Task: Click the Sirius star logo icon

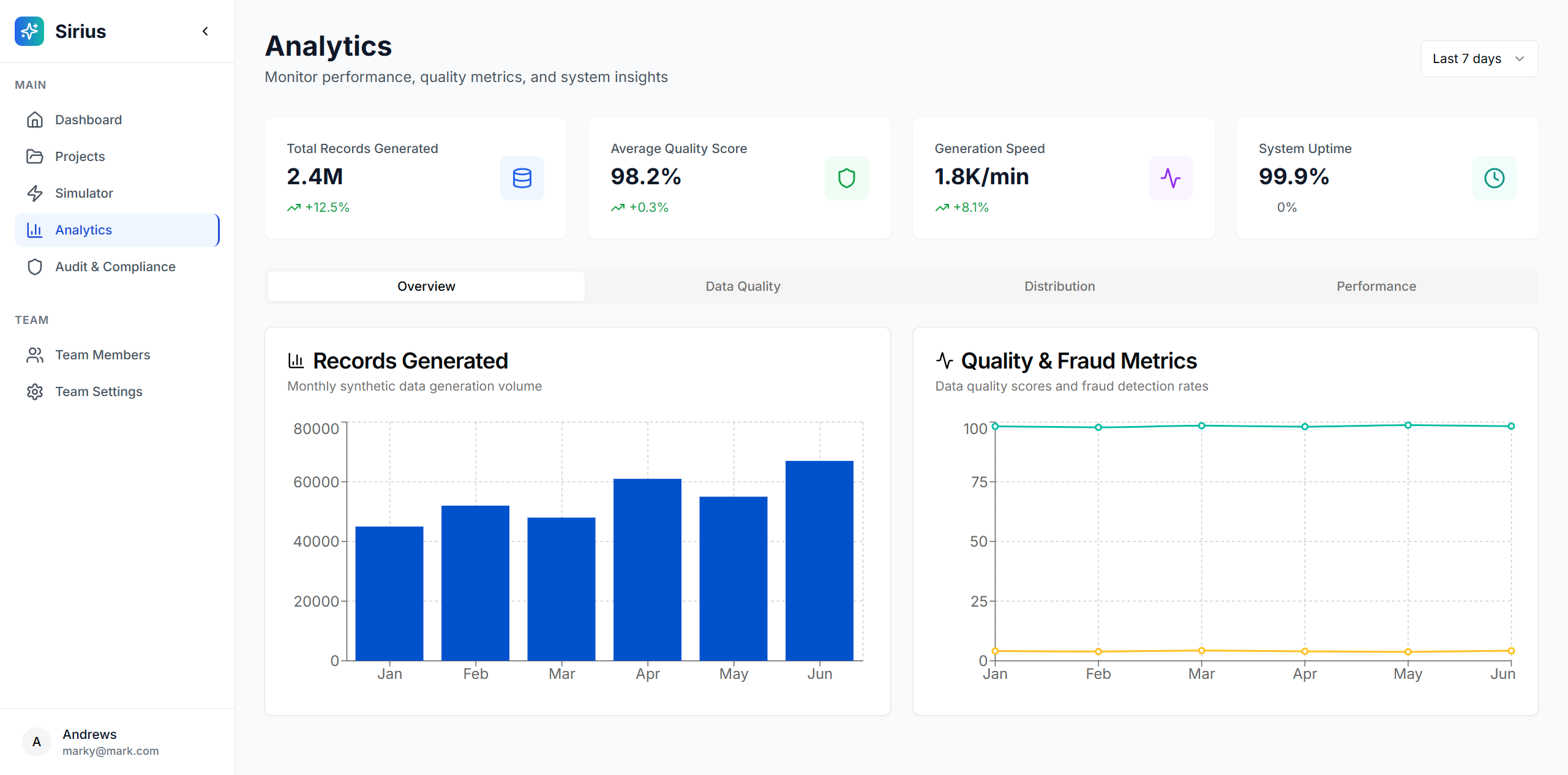Action: pyautogui.click(x=29, y=31)
